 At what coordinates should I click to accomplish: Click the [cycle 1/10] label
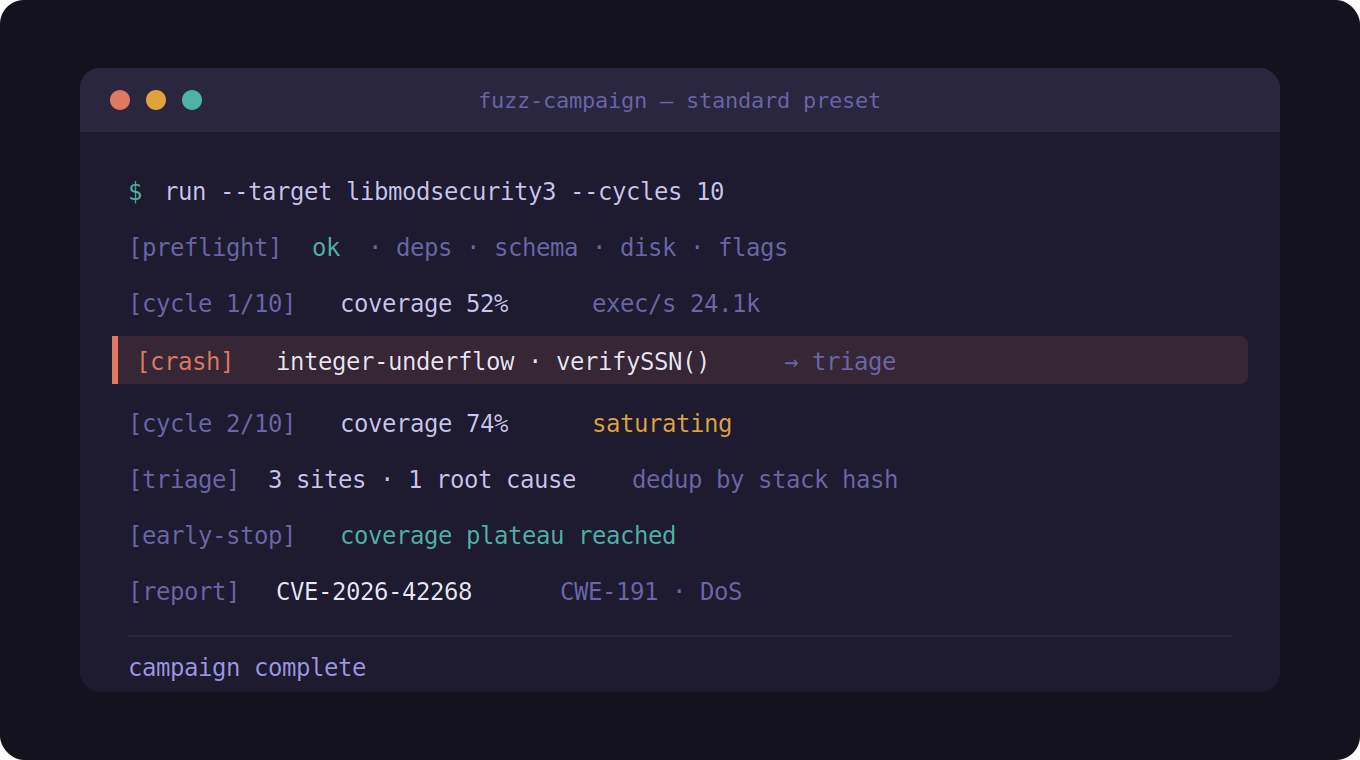pos(212,304)
